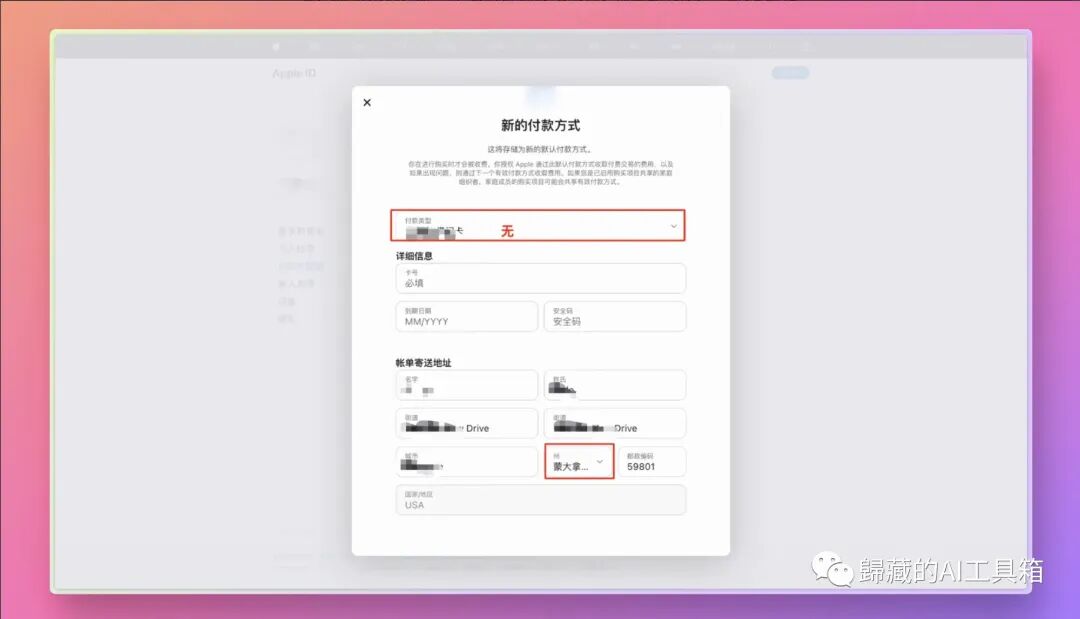Focus the 城市 field
This screenshot has height=619, width=1080.
466,461
